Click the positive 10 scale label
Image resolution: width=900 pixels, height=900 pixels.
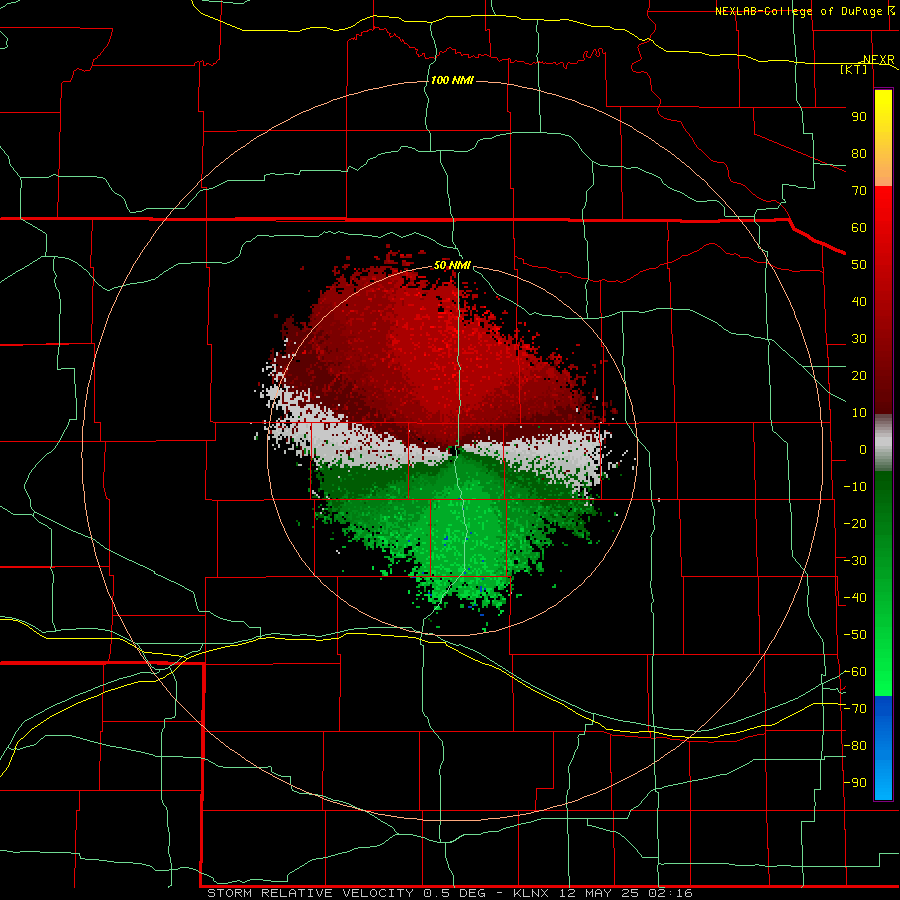859,413
